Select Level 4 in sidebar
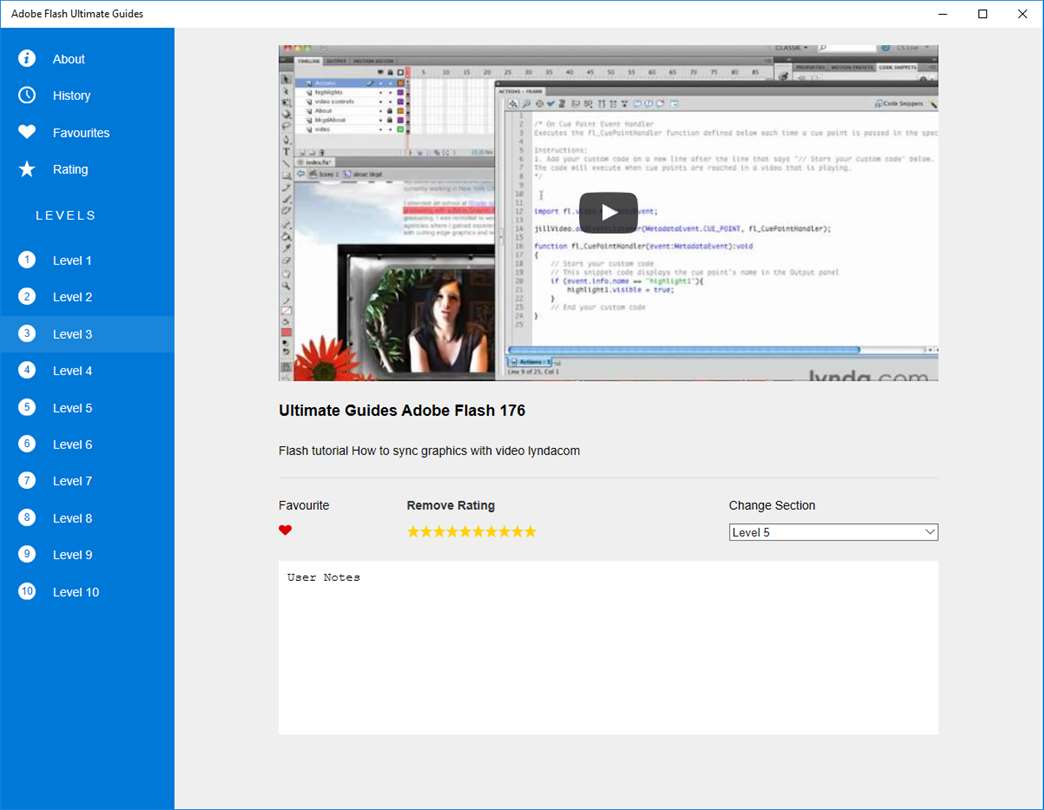 (x=87, y=371)
